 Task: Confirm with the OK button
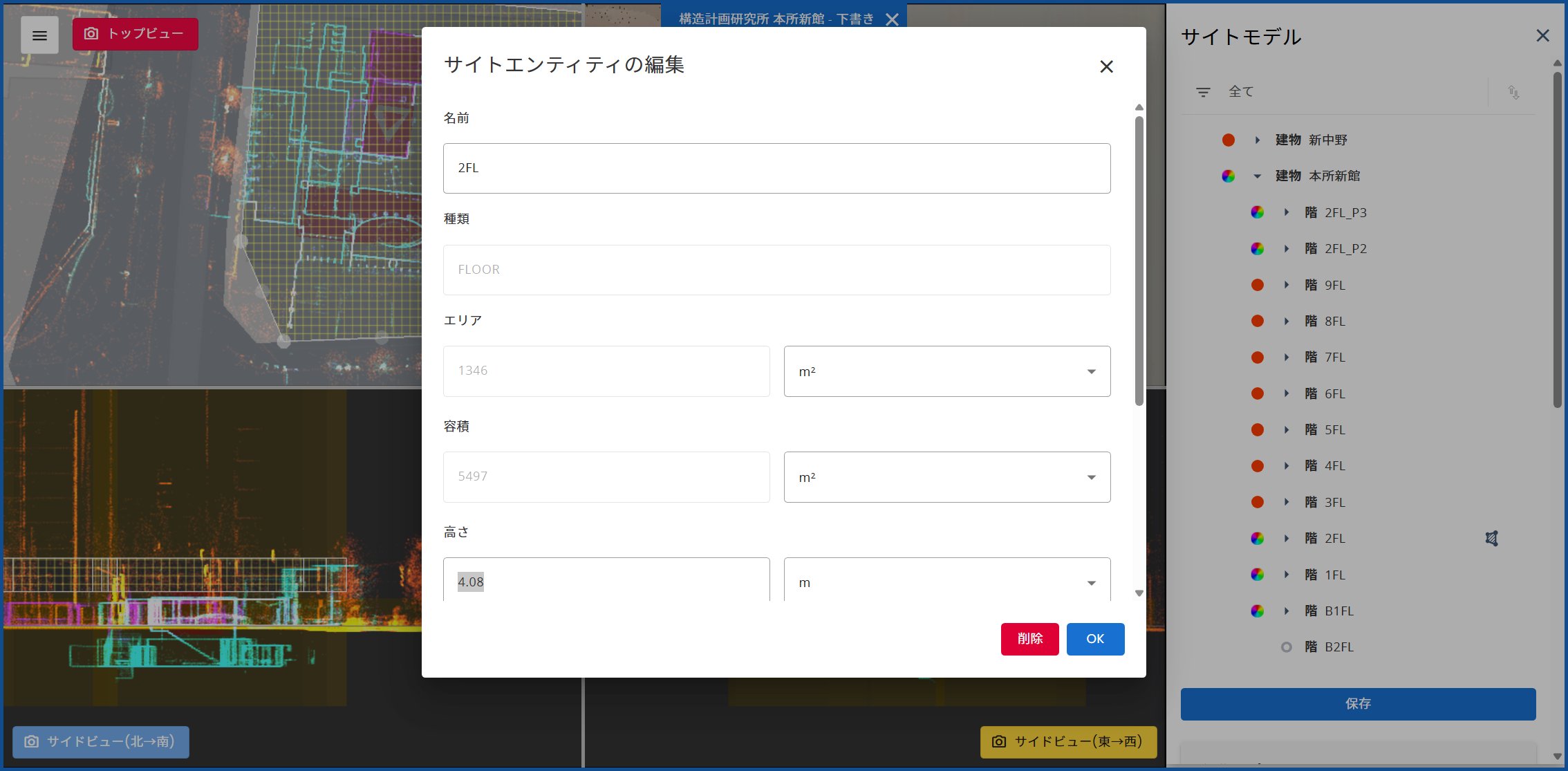pyautogui.click(x=1095, y=639)
